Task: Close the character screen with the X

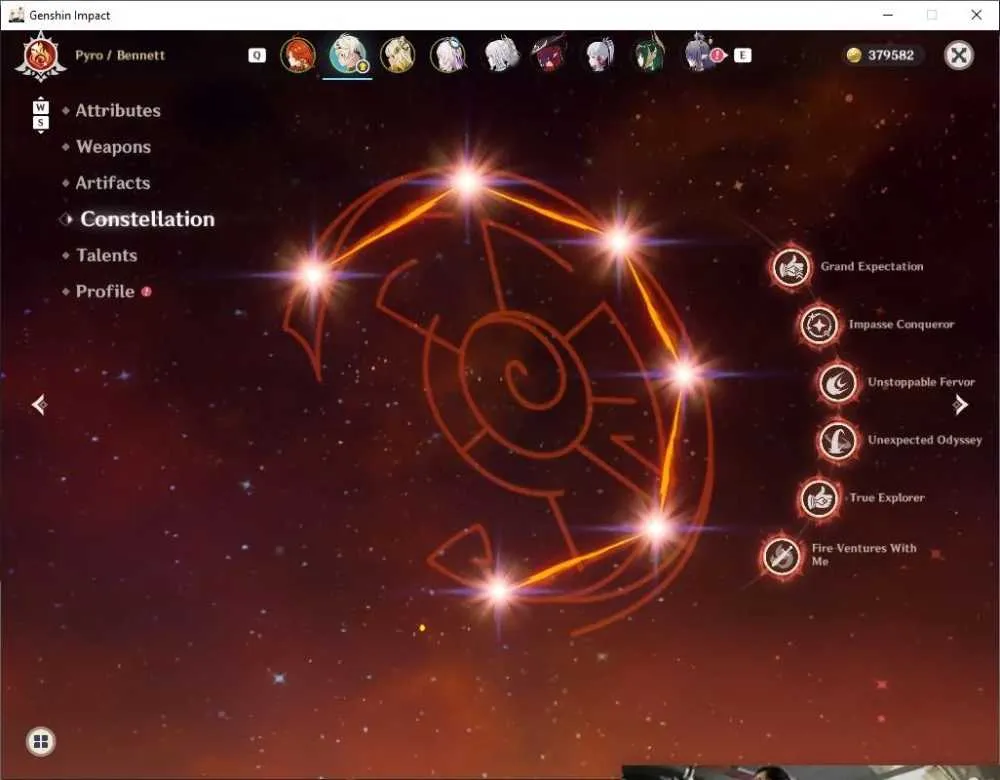Action: point(959,55)
